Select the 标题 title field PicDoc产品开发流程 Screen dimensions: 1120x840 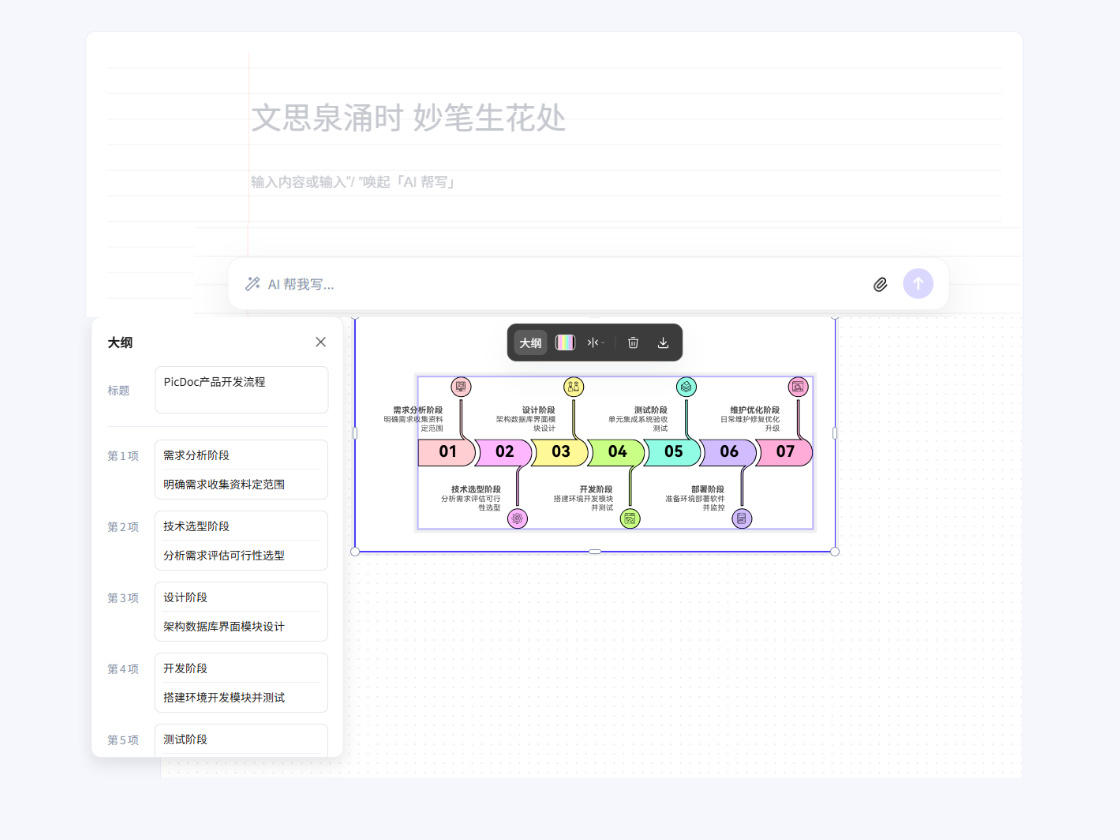point(240,389)
